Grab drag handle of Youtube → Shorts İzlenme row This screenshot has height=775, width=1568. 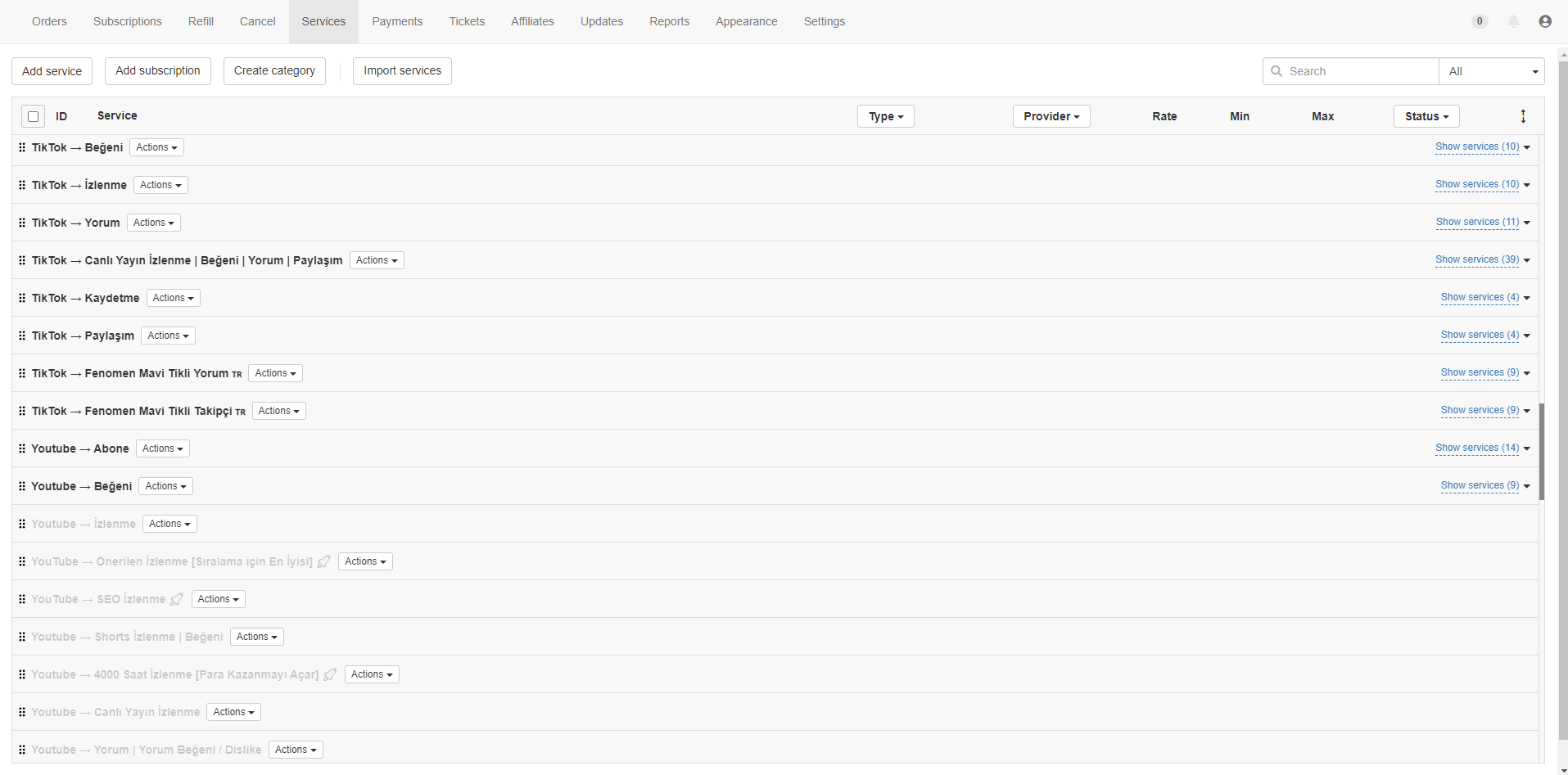pyautogui.click(x=22, y=637)
